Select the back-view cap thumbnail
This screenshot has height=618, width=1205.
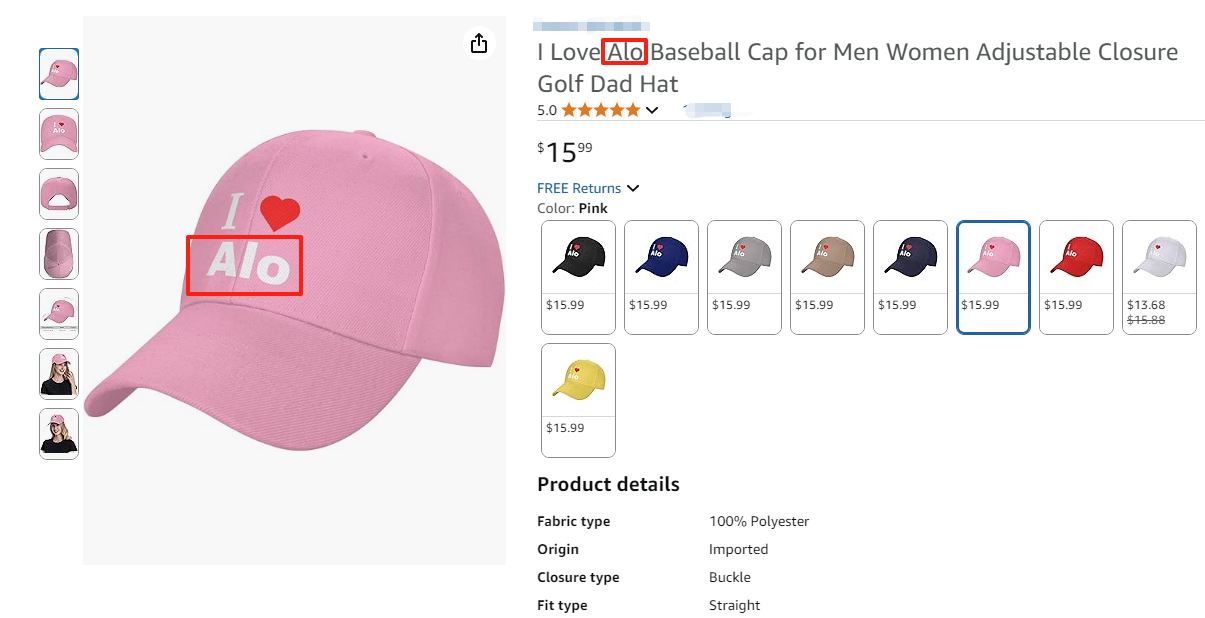[58, 194]
